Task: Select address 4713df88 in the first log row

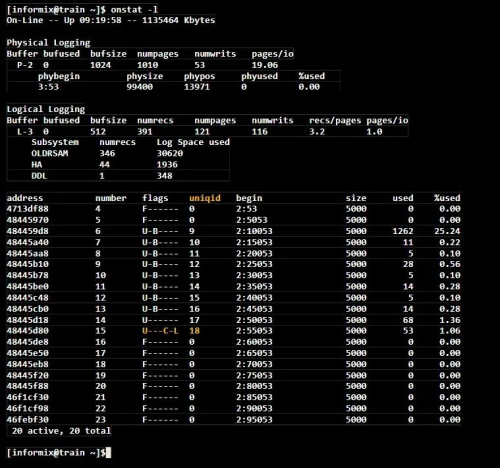Action: [28, 209]
